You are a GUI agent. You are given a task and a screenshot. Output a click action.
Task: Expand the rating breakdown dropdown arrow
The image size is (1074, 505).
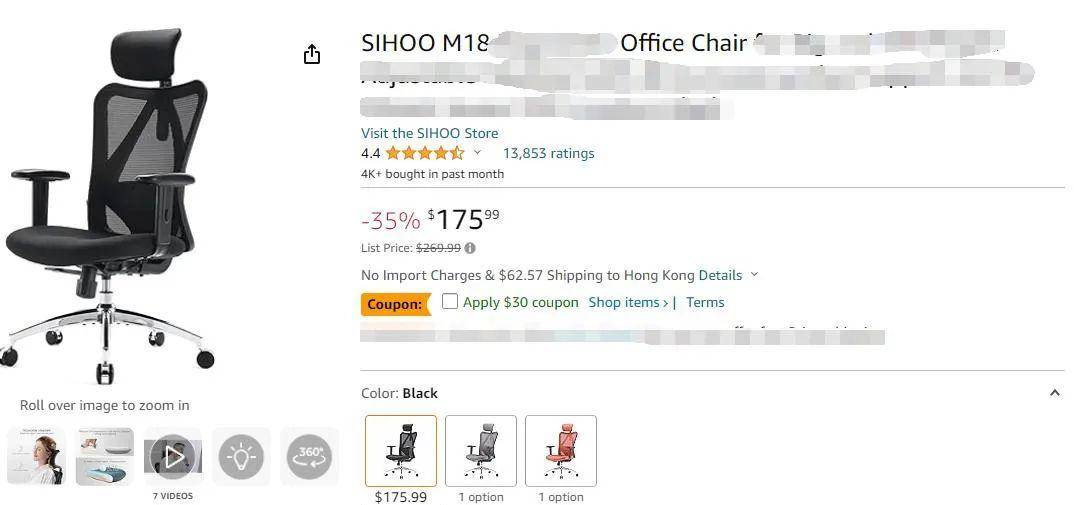point(477,153)
